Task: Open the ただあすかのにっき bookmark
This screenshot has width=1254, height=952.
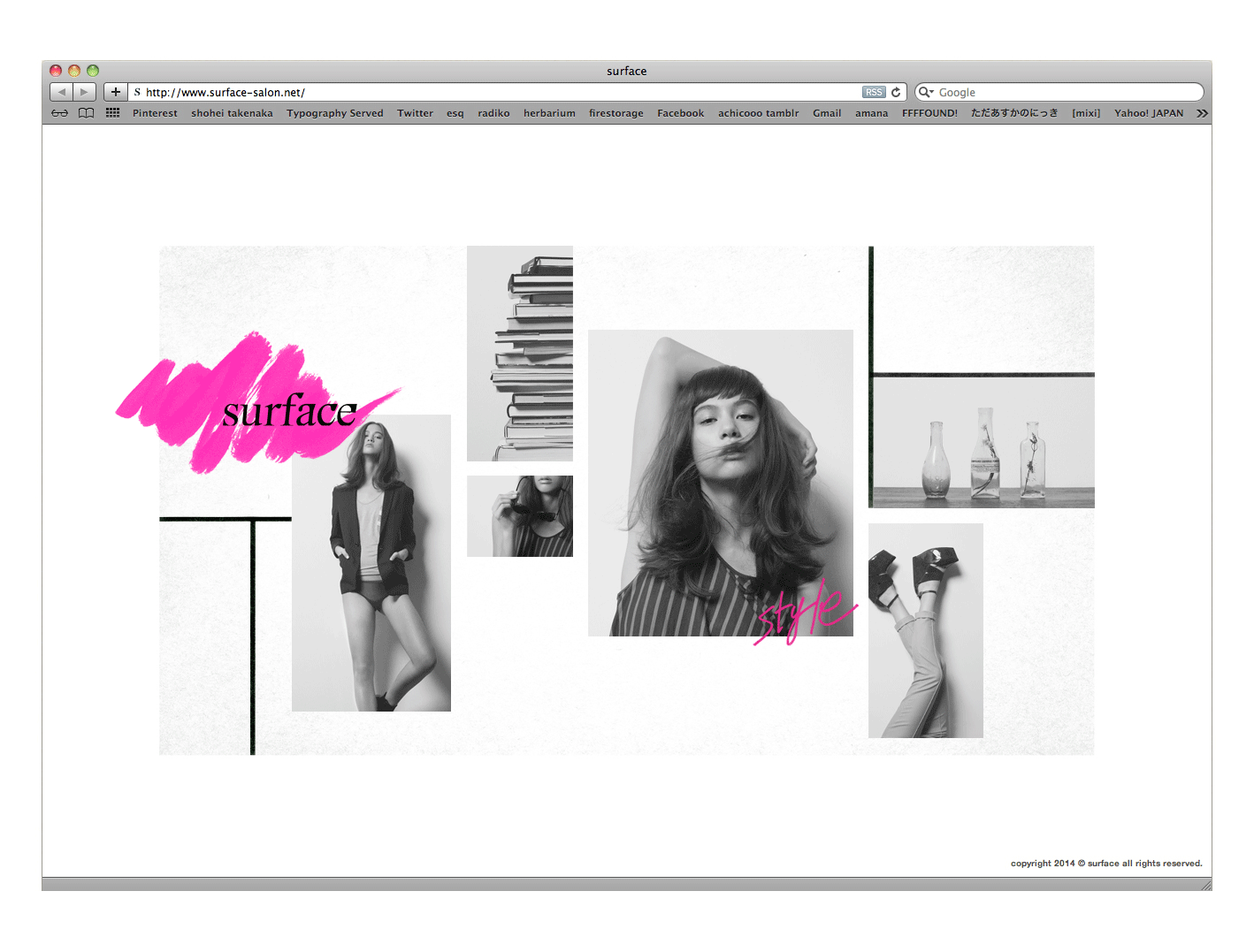Action: 1014,113
